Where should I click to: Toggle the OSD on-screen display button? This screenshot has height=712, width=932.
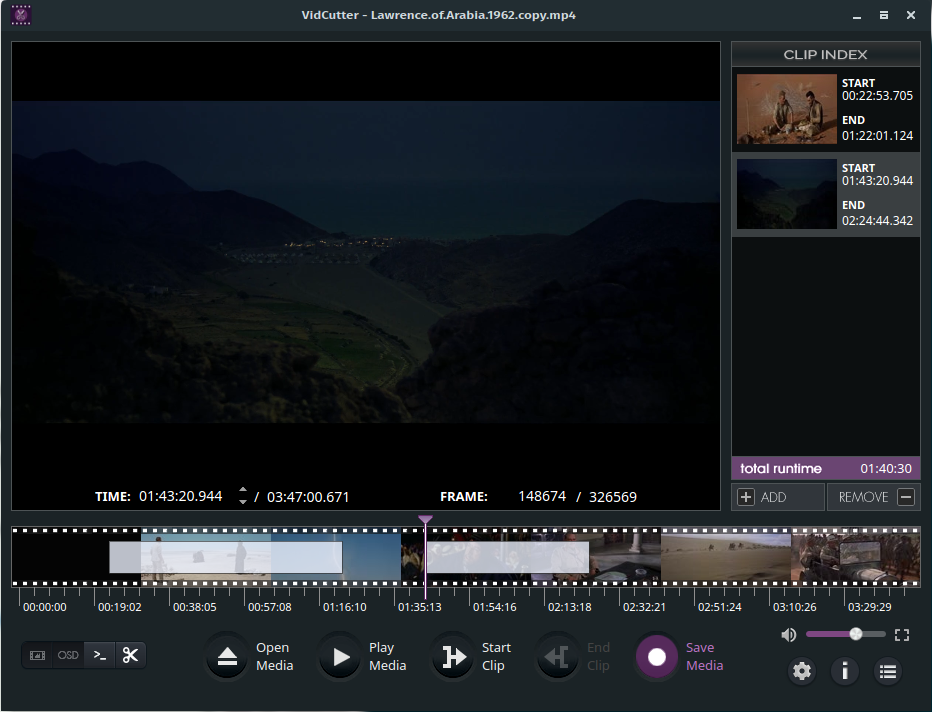pyautogui.click(x=68, y=655)
